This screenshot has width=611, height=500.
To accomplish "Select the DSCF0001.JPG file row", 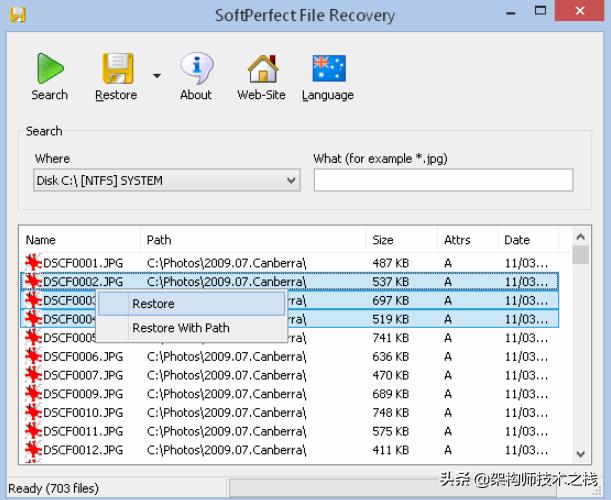I will (x=290, y=263).
